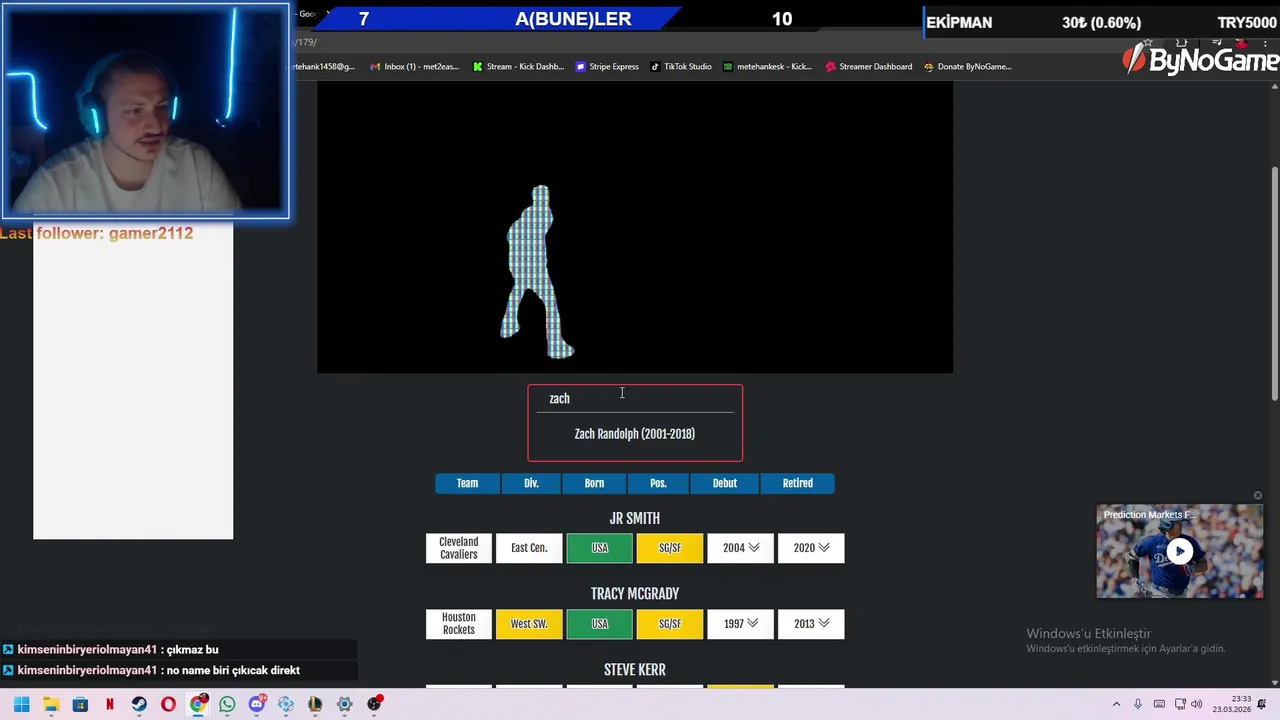Open the volume tray icon

pyautogui.click(x=1197, y=704)
